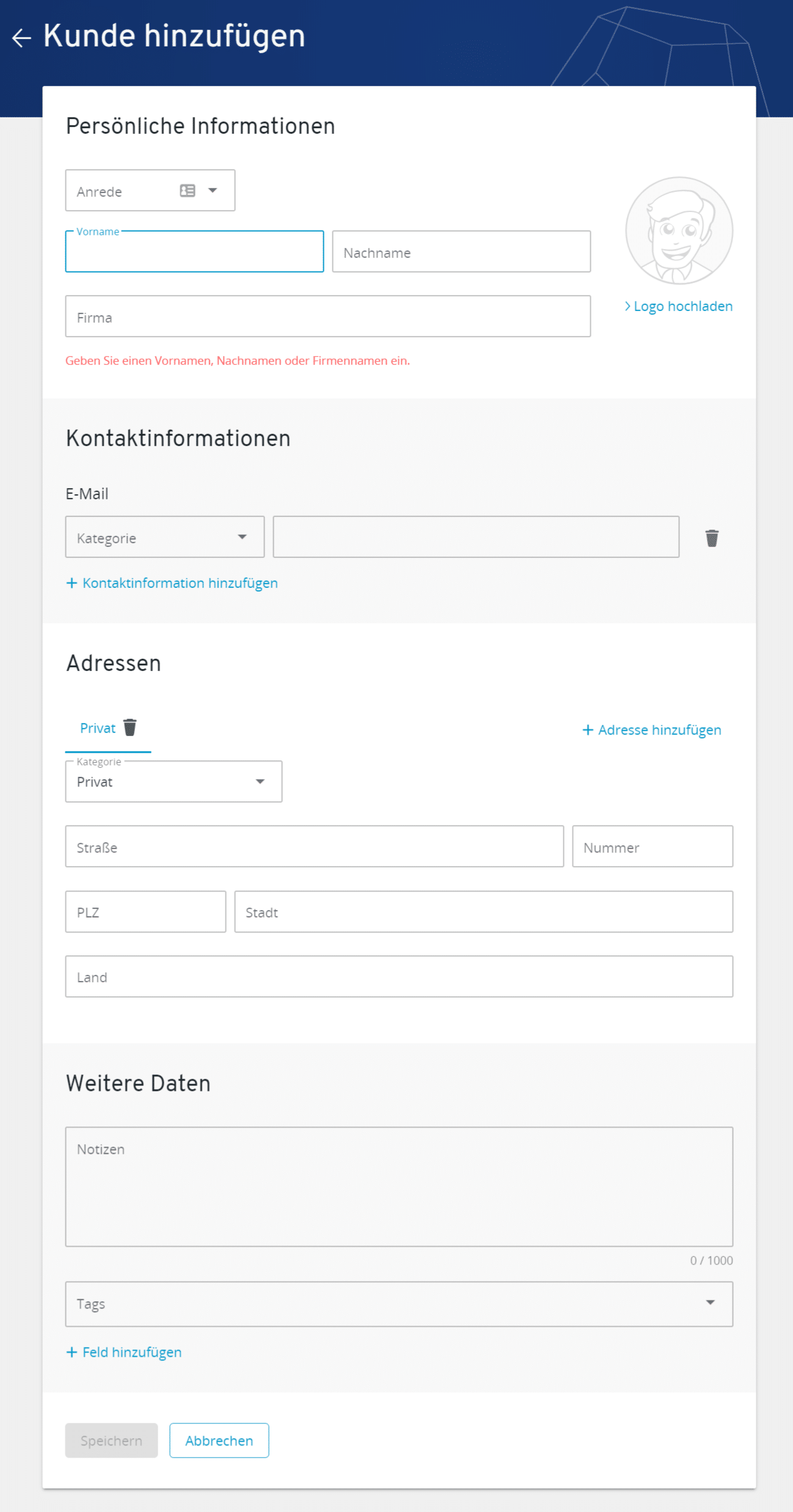Focus the Straße input field
This screenshot has height=1512, width=793.
314,846
